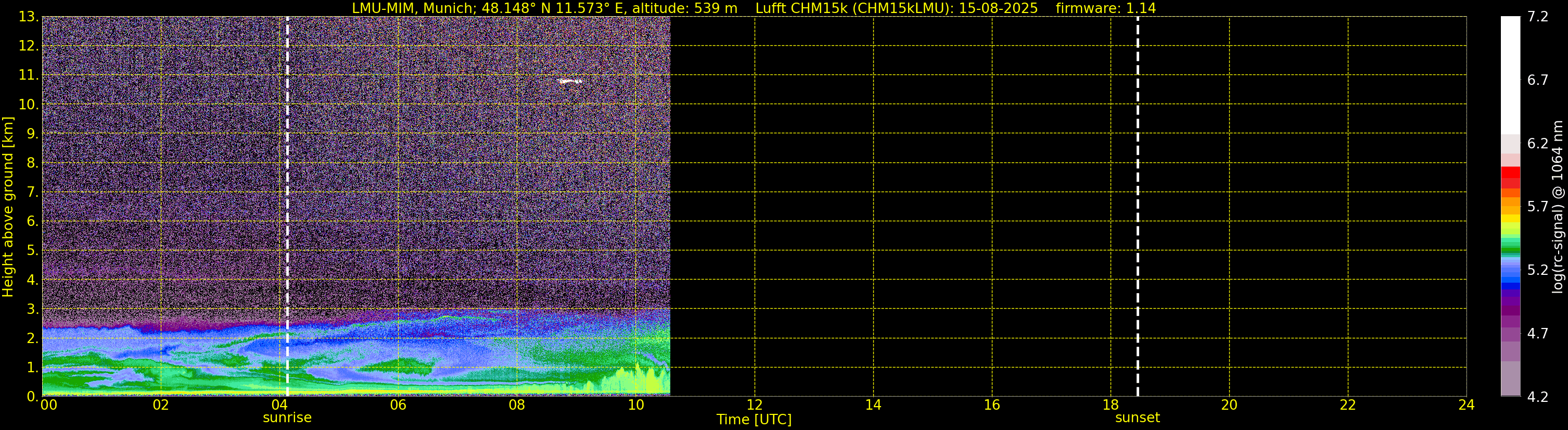Click the 'Time [UTC]' axis label
The image size is (1568, 430).
point(754,420)
